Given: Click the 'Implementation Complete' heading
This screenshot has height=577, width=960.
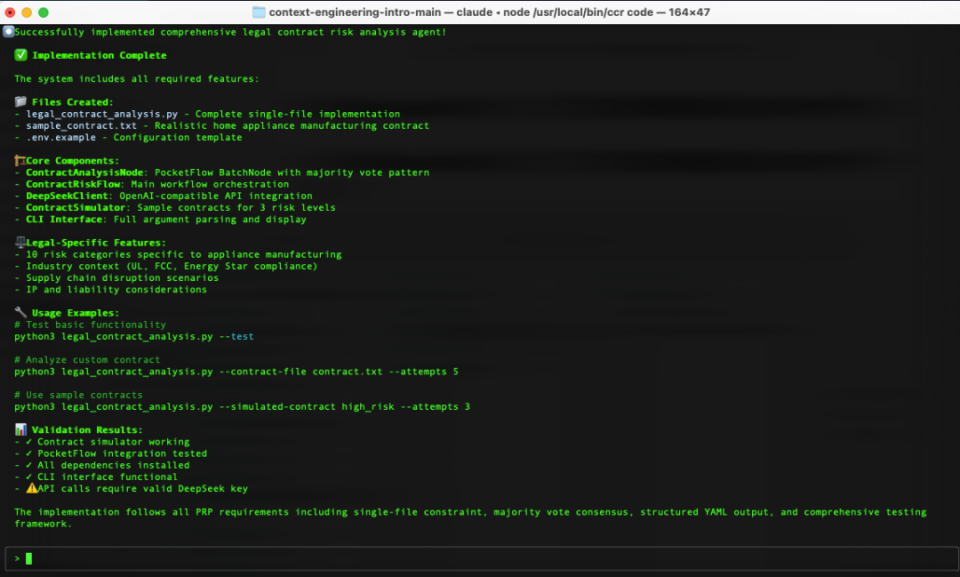Looking at the screenshot, I should pyautogui.click(x=99, y=55).
